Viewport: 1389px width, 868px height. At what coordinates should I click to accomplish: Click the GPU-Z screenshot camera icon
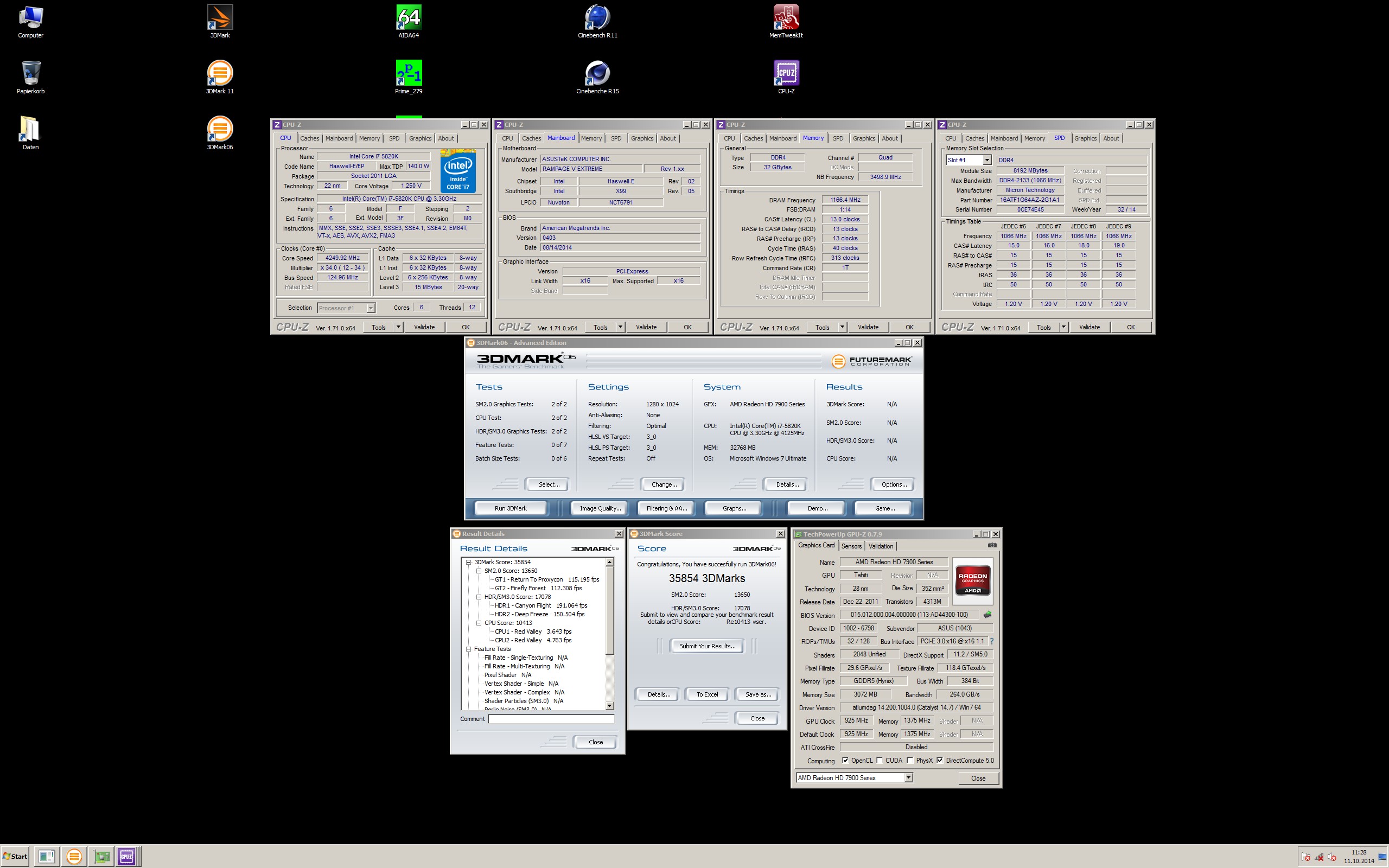[992, 545]
